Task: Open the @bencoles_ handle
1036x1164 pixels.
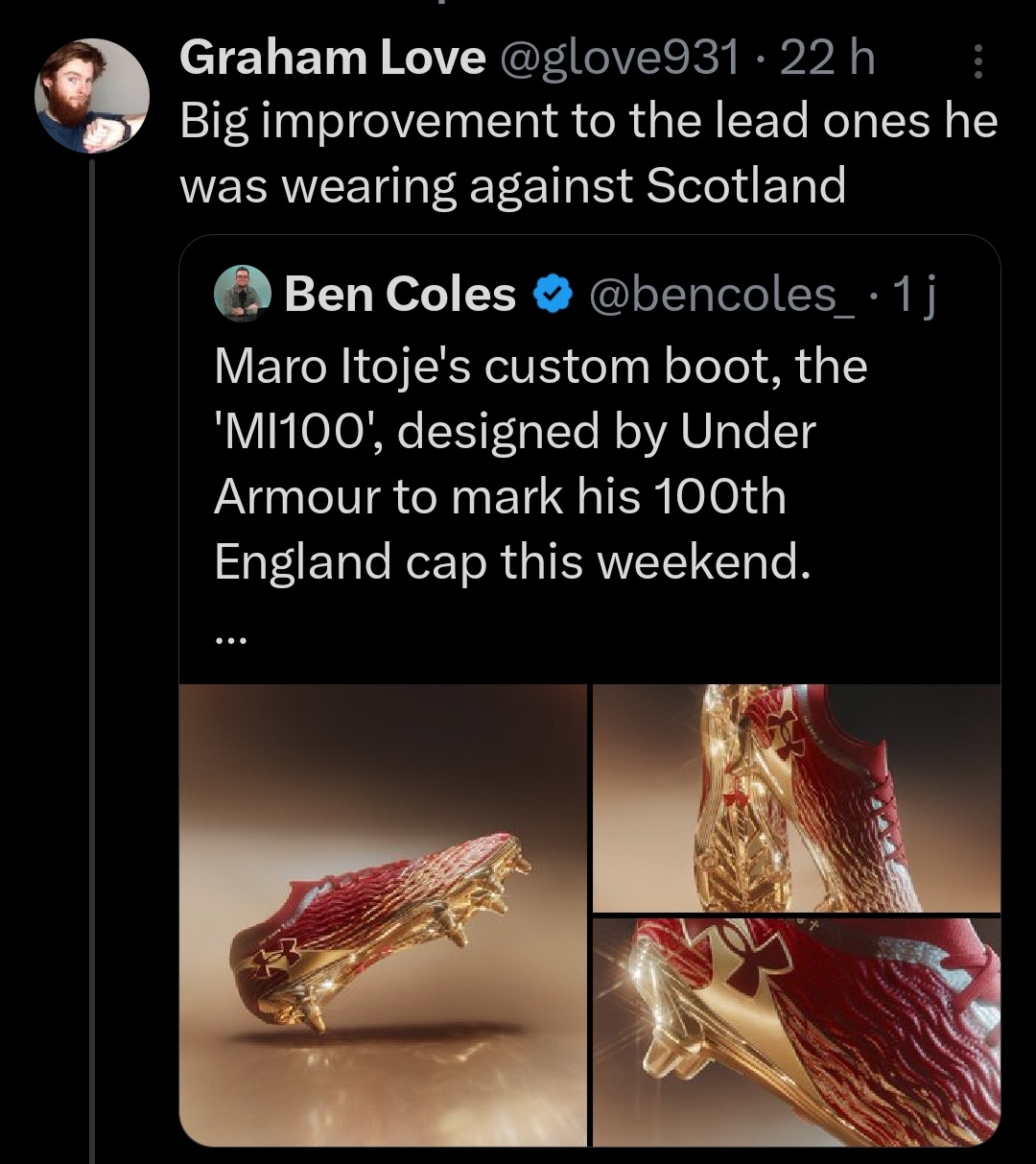Action: click(x=722, y=296)
